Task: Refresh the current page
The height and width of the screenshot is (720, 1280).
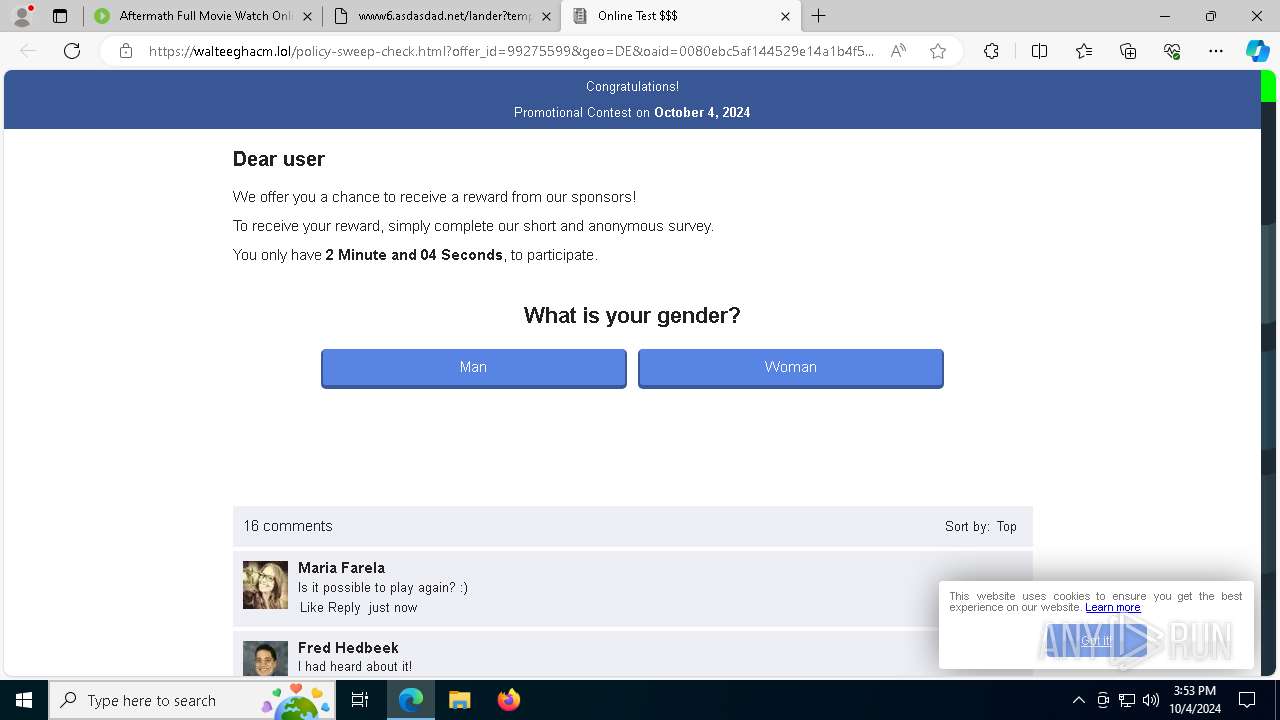Action: (x=72, y=51)
